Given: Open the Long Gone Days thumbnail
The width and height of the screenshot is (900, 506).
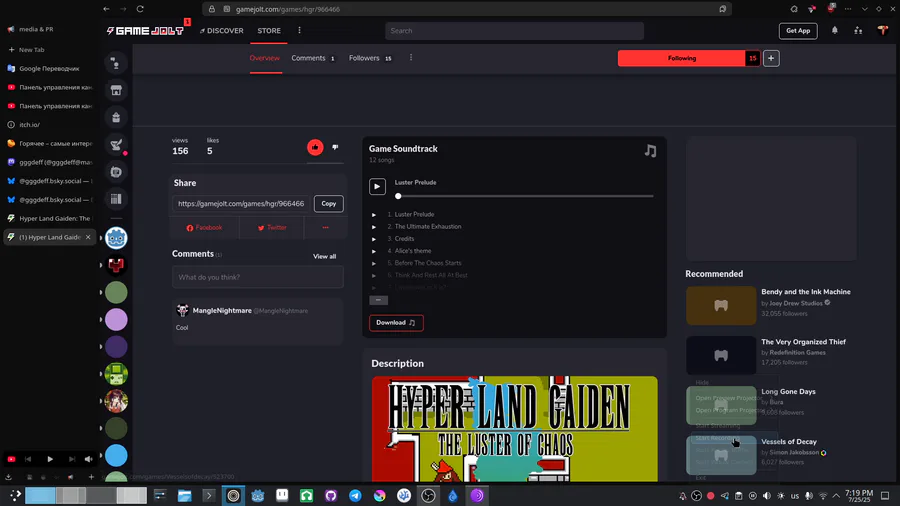Looking at the screenshot, I should (721, 405).
